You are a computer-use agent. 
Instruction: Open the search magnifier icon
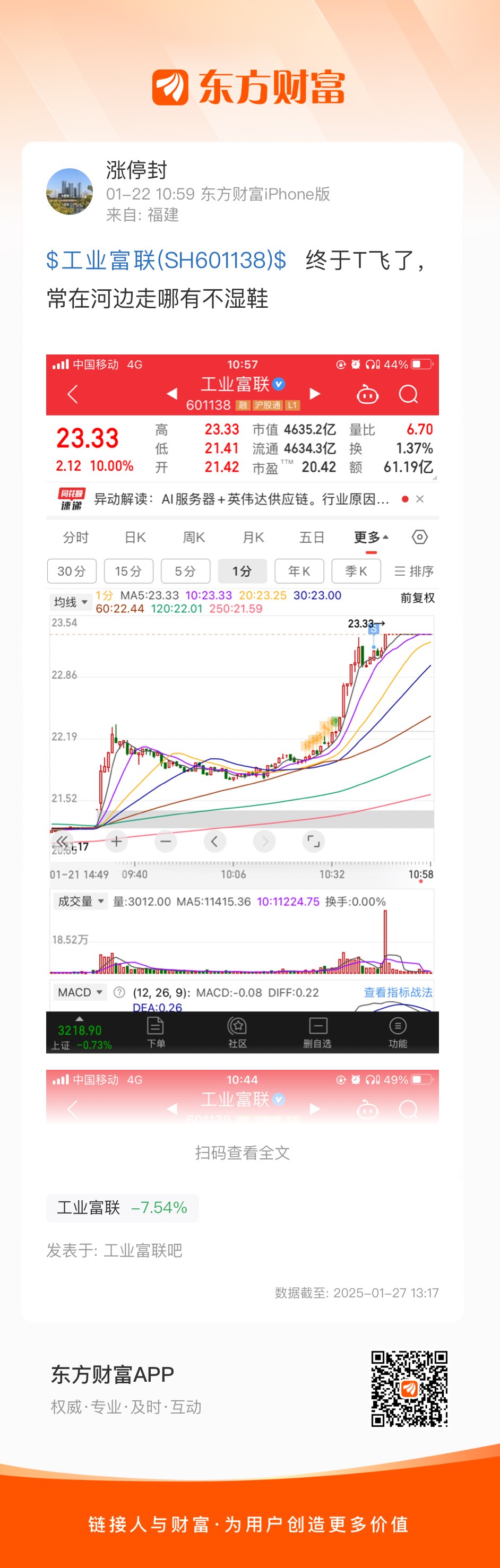408,394
